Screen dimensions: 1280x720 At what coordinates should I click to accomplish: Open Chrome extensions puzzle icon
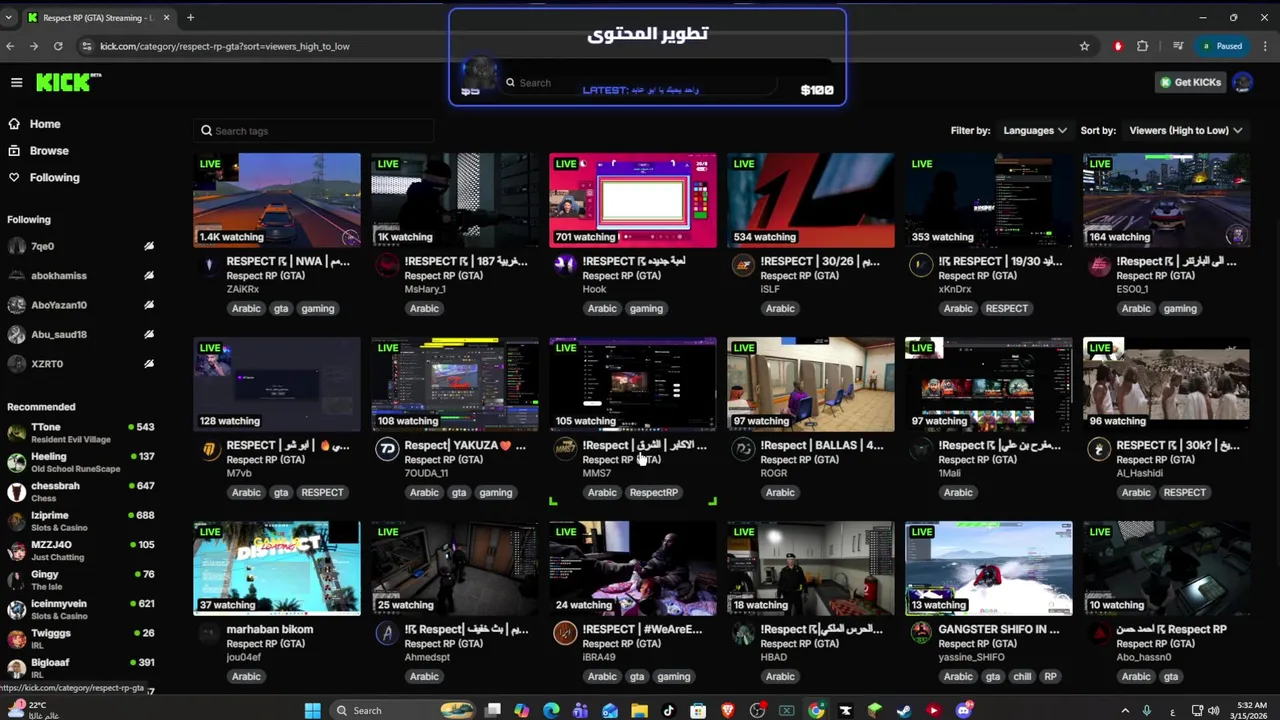click(x=1143, y=46)
